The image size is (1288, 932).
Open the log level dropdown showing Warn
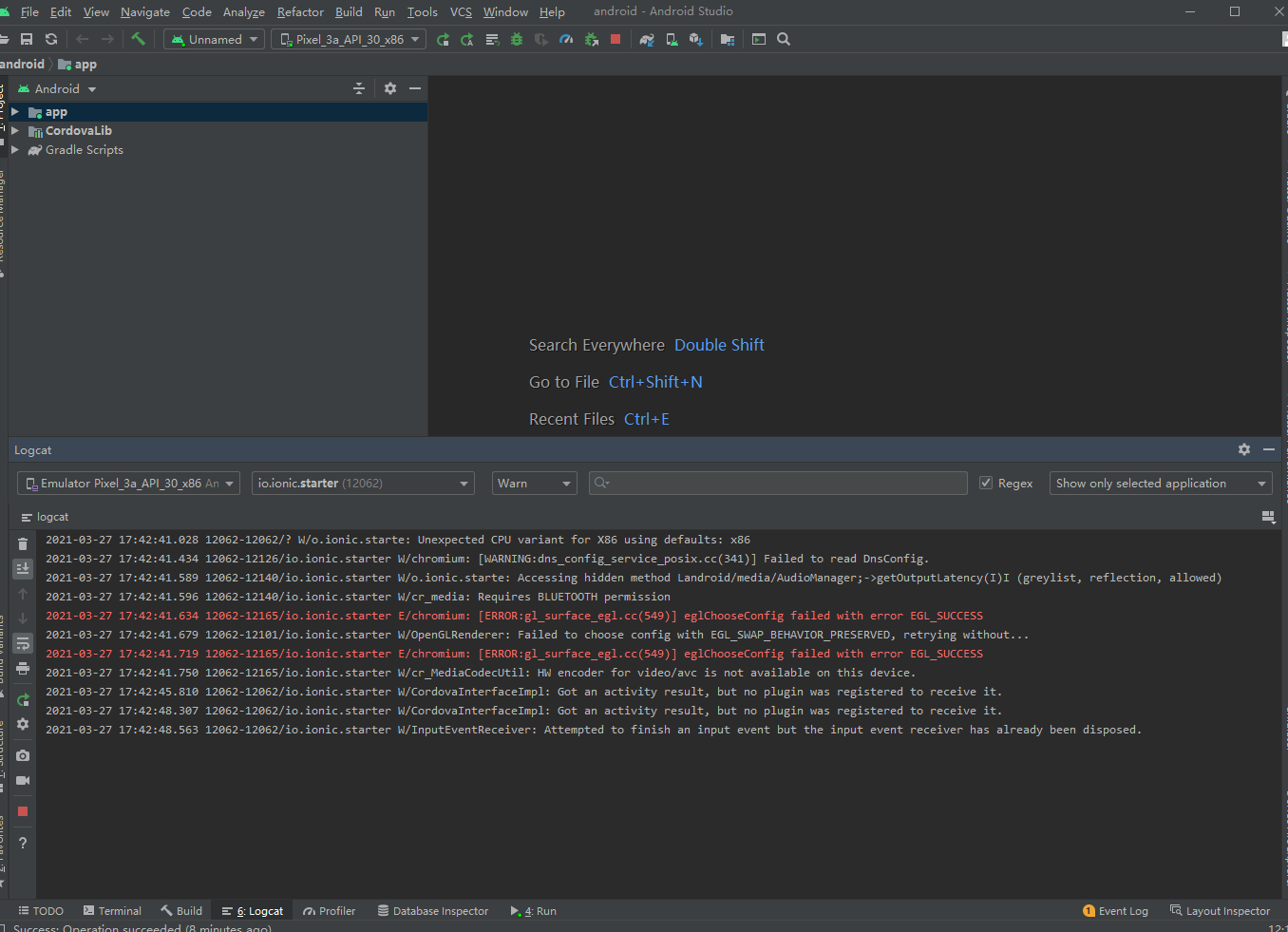[534, 483]
